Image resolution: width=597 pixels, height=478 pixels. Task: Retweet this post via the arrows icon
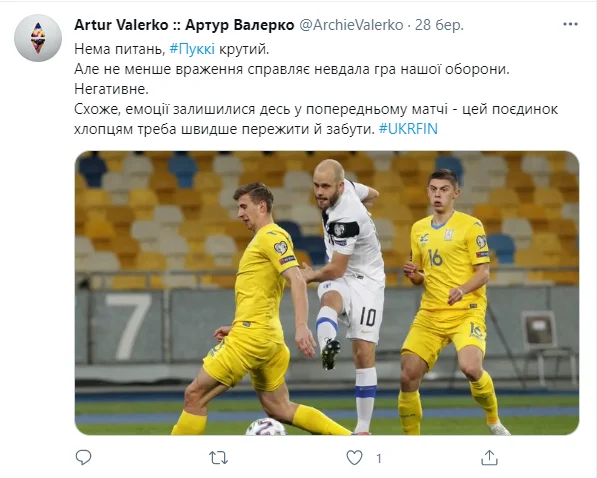(x=219, y=458)
